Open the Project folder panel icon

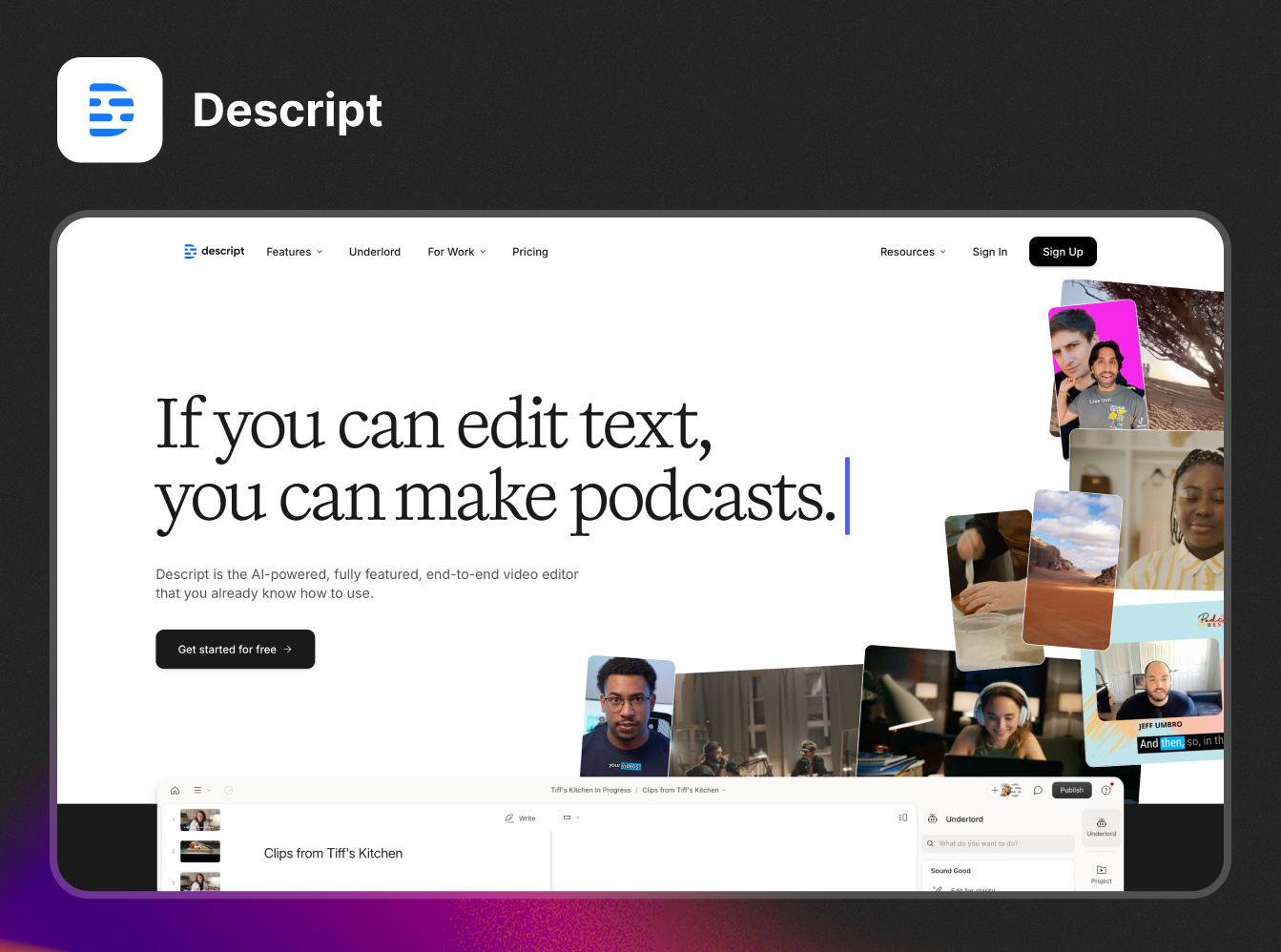[1101, 870]
